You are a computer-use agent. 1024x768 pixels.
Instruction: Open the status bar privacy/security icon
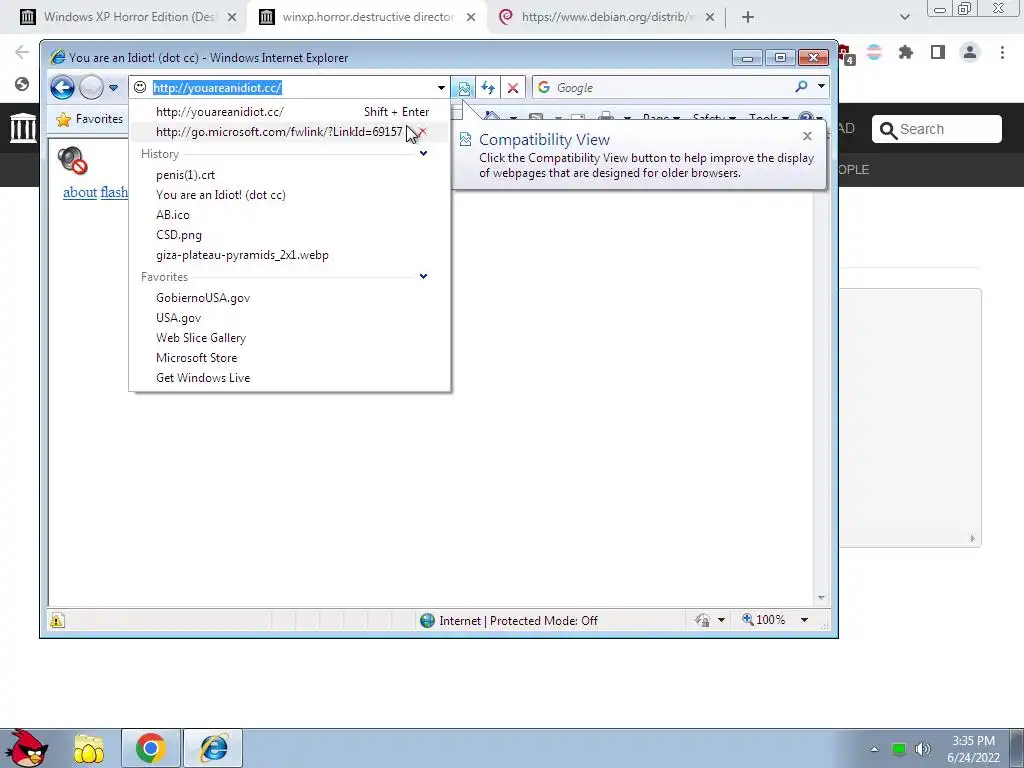coord(703,620)
